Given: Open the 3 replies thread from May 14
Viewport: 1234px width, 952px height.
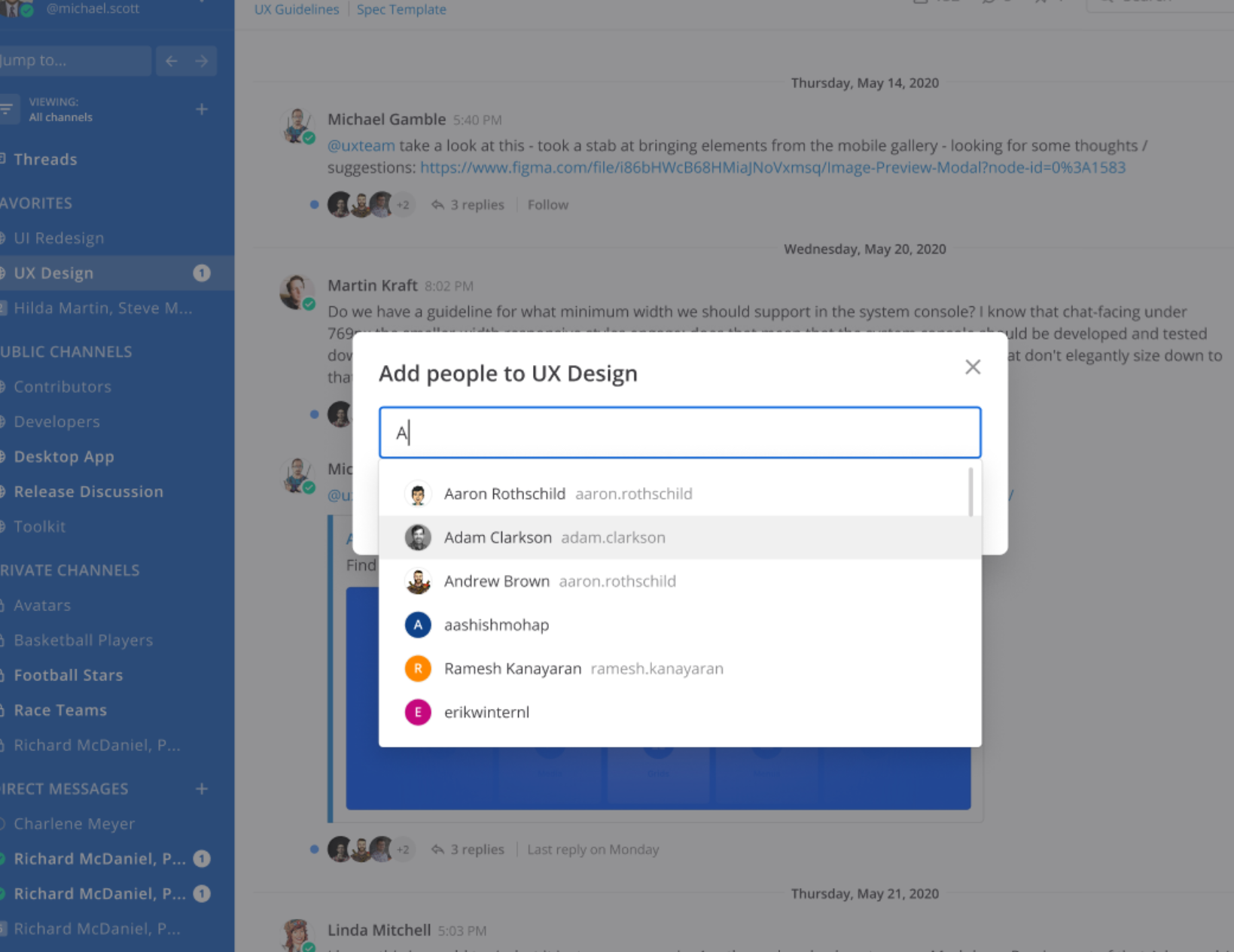Looking at the screenshot, I should [x=477, y=204].
